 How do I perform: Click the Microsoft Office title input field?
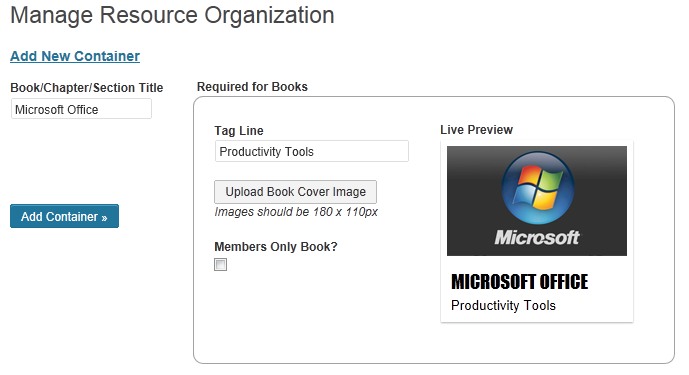click(81, 109)
